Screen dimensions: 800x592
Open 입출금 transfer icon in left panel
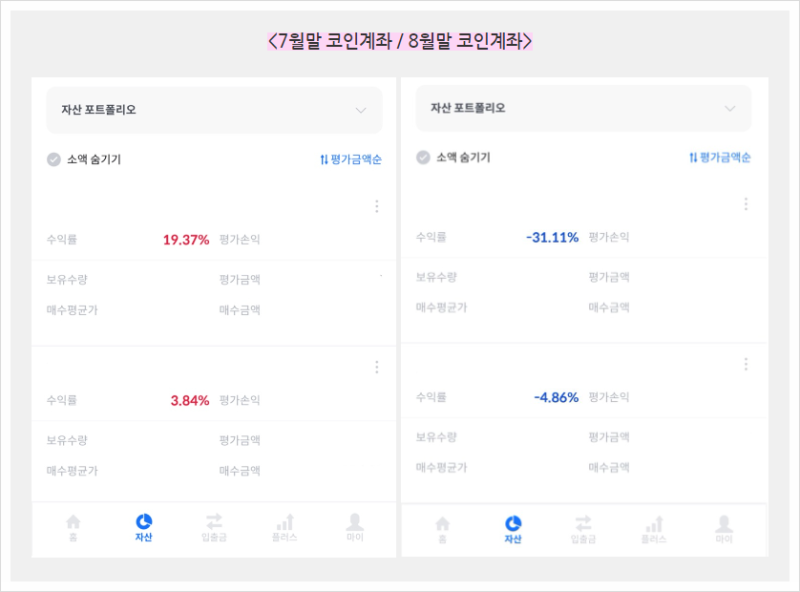coord(214,522)
